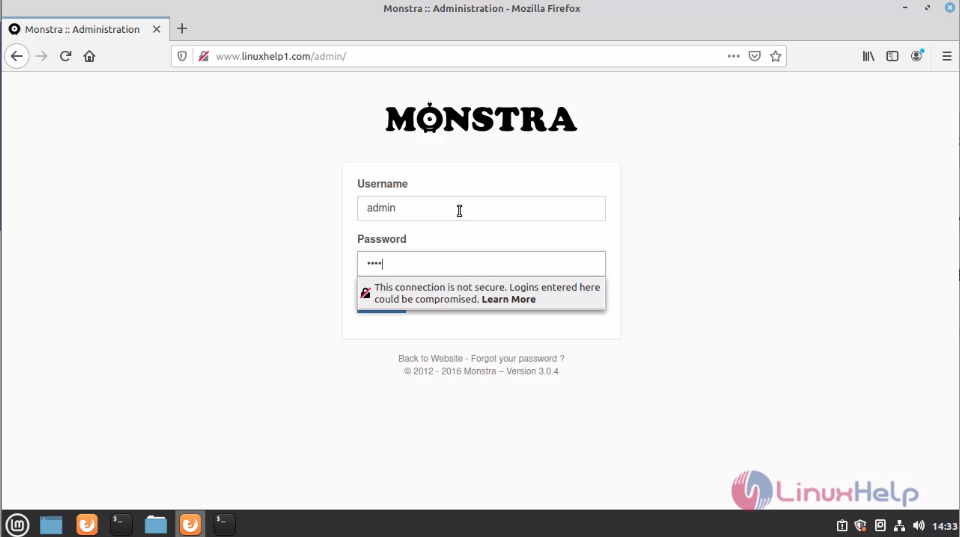
Task: Open the Library bookmarks panel
Action: pyautogui.click(x=868, y=56)
